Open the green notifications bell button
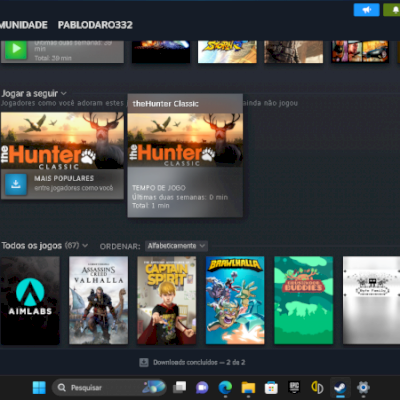Screen dimensions: 400x400 pos(393,10)
